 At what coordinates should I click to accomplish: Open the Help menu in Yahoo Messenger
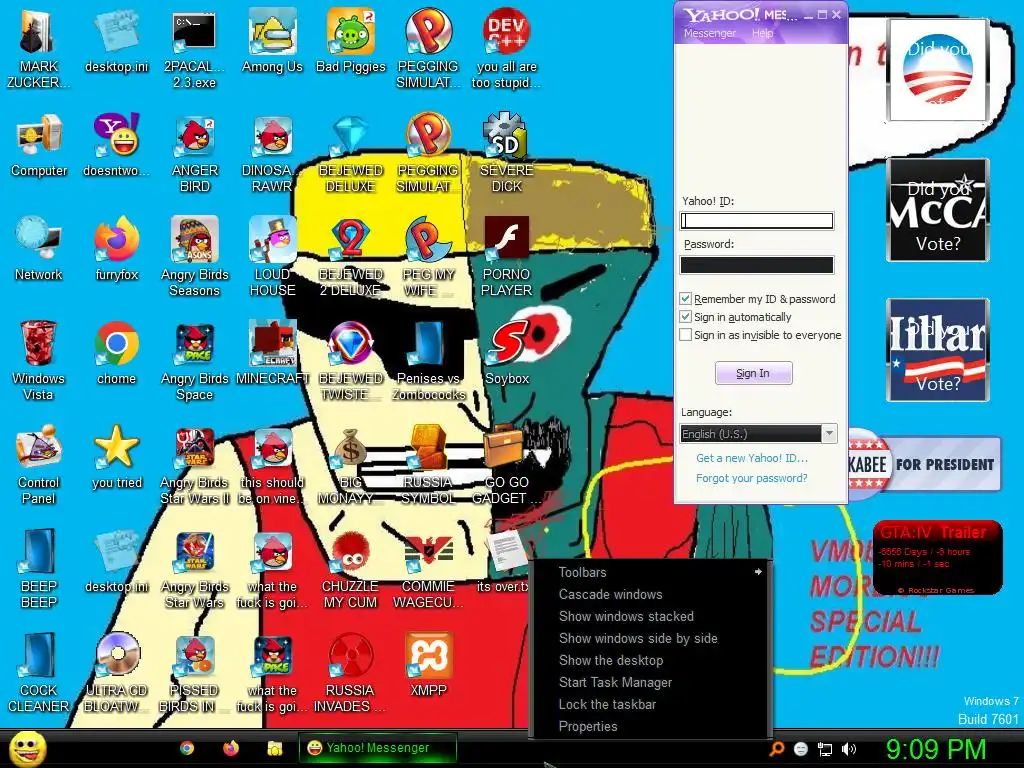pyautogui.click(x=762, y=33)
